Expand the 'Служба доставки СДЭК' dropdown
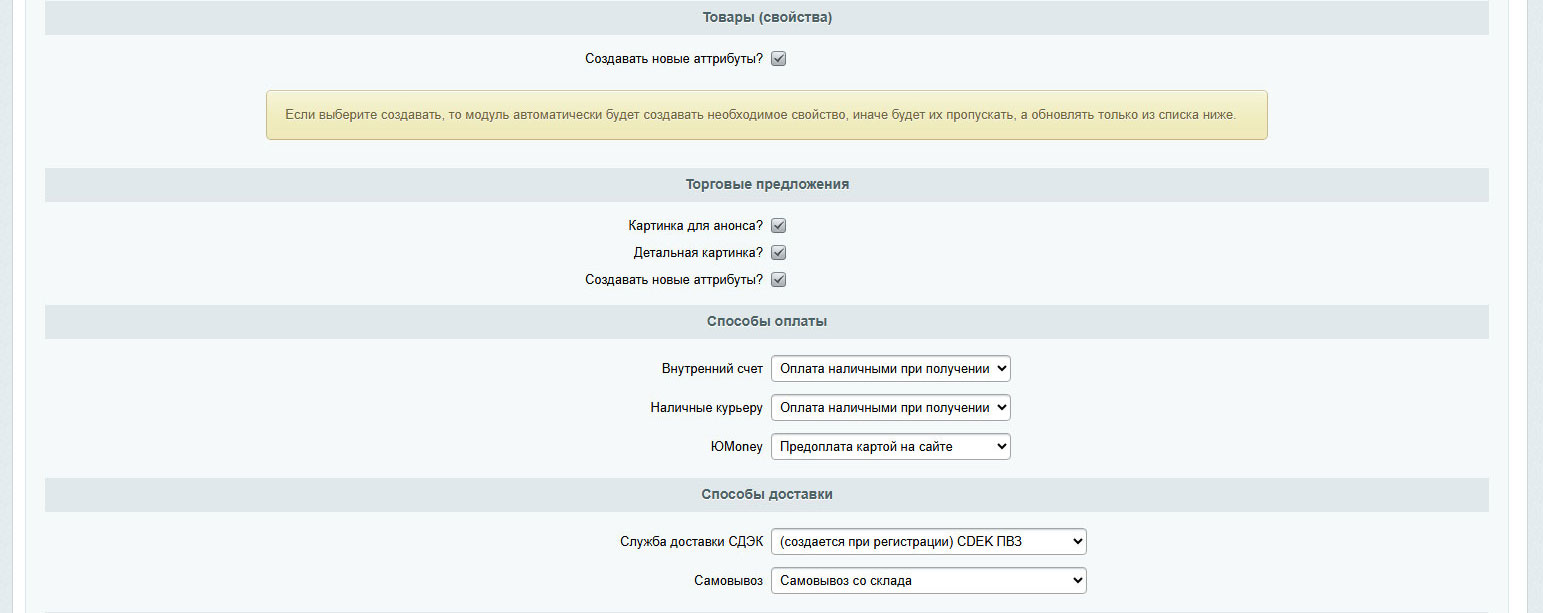1543x613 pixels. (928, 542)
